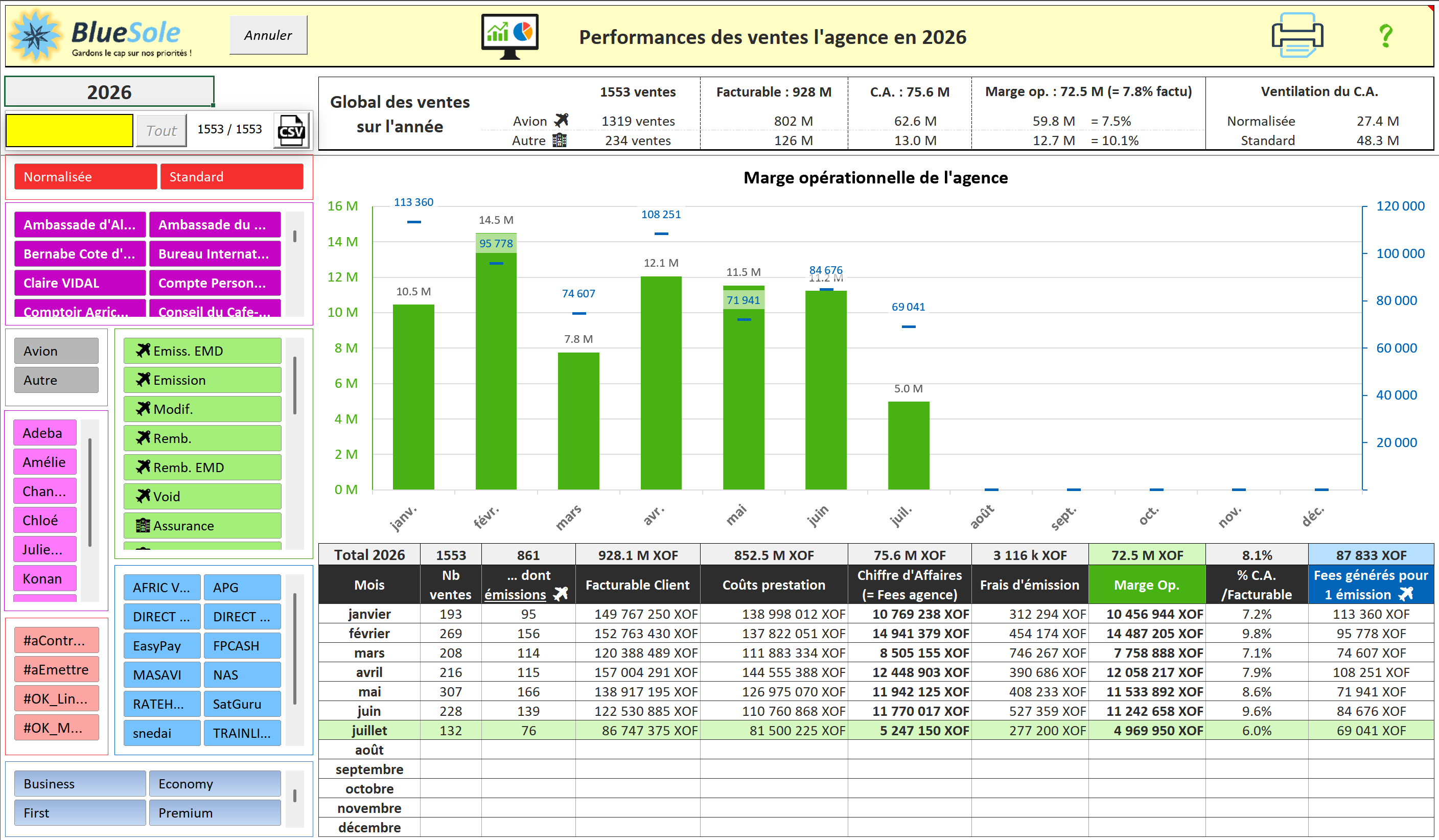Select TRAINLI... supplier filter

click(x=242, y=734)
